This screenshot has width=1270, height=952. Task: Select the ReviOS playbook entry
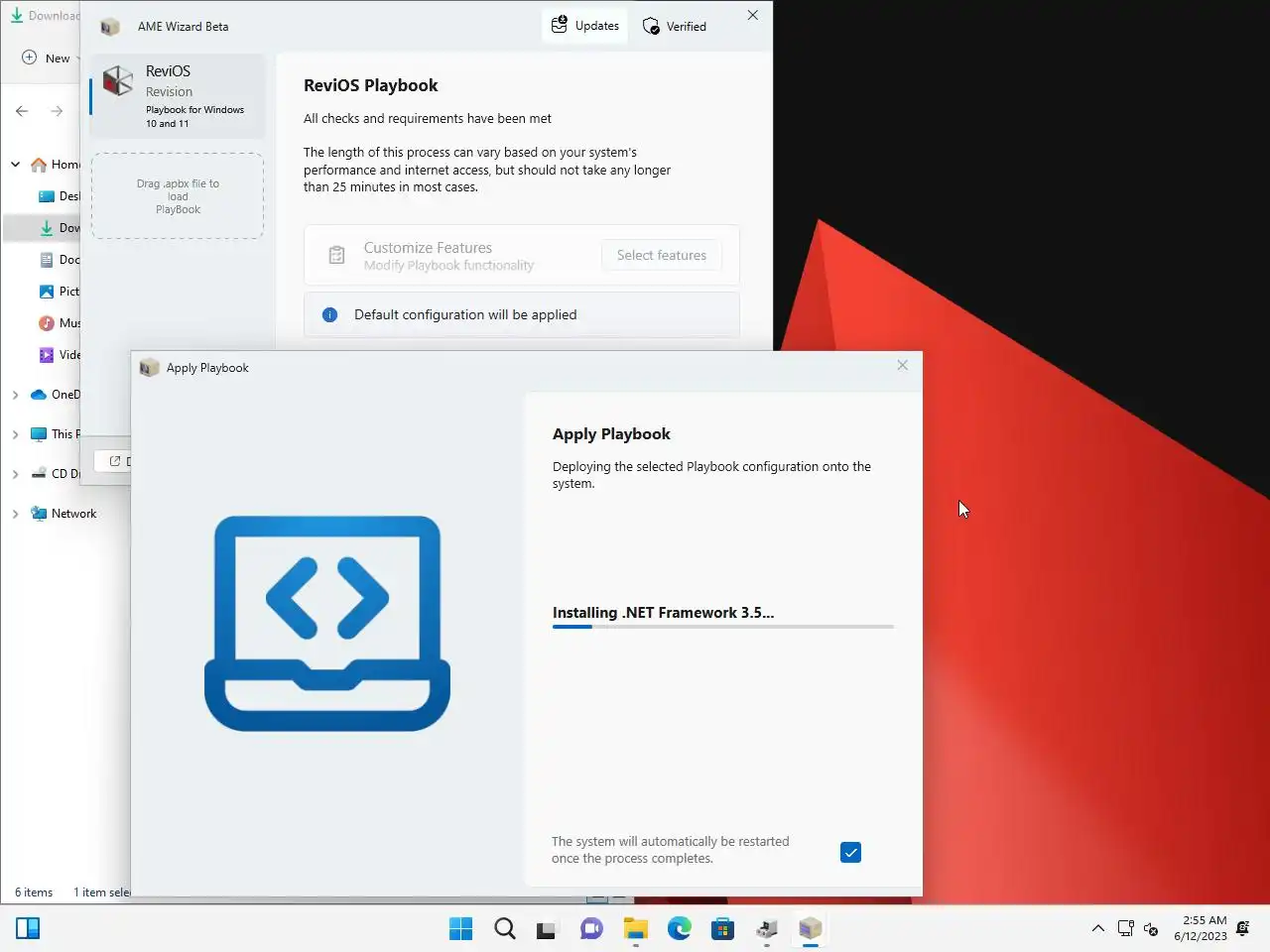pos(178,96)
